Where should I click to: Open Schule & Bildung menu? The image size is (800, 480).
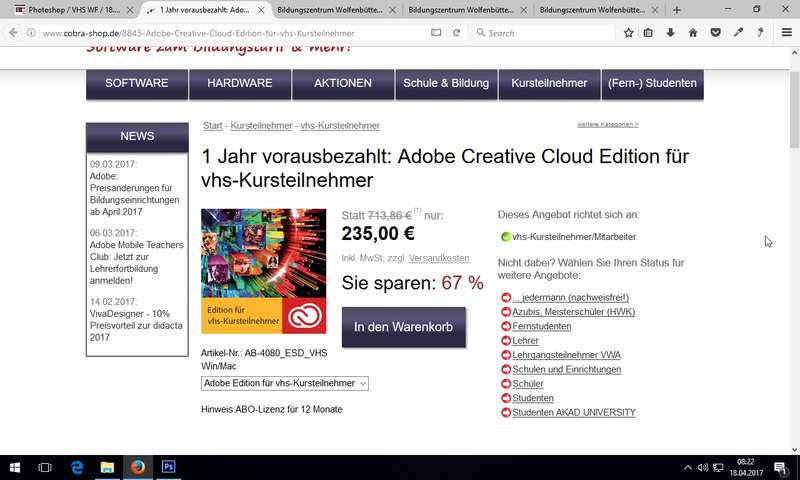446,83
